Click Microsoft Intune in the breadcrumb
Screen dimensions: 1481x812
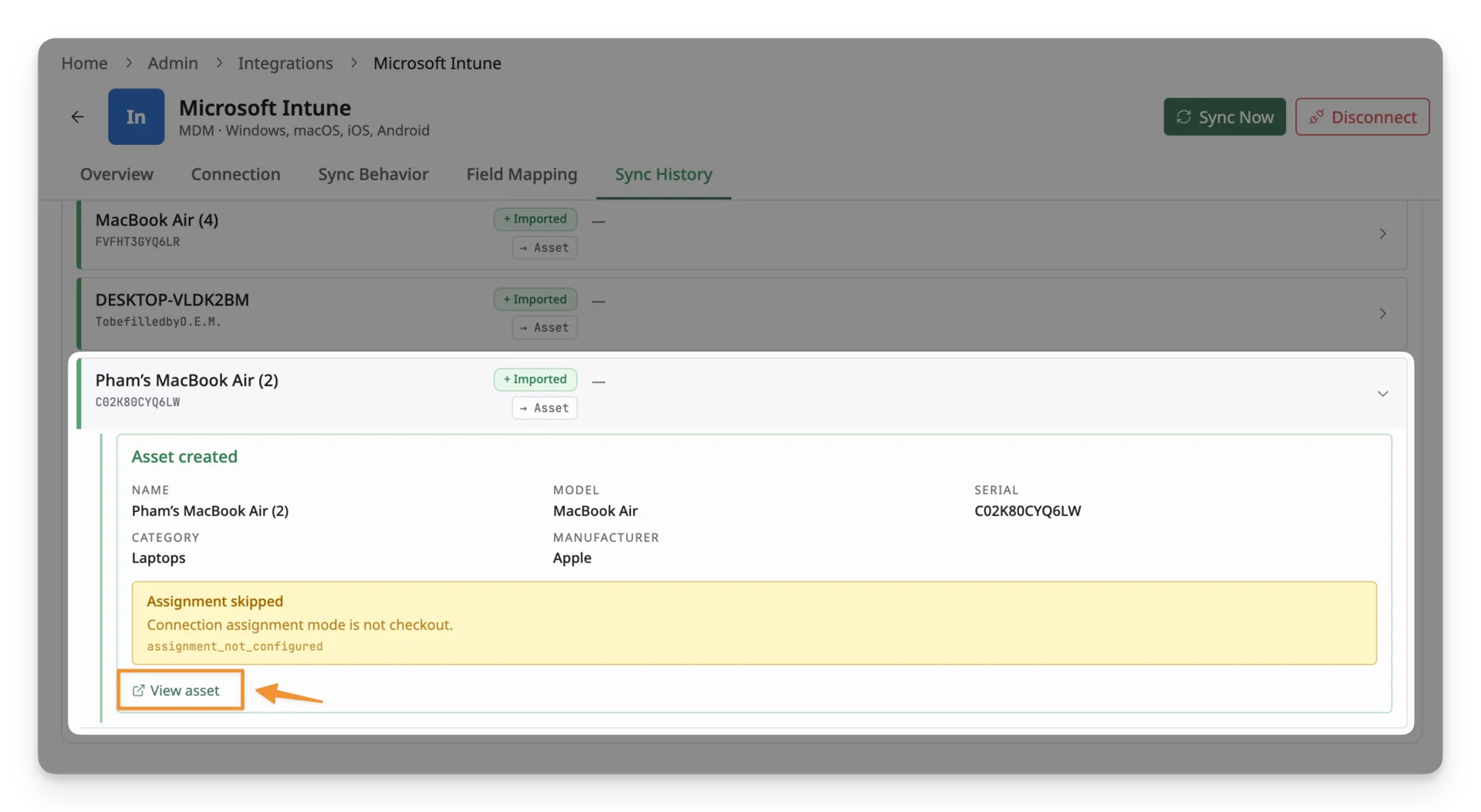point(437,63)
